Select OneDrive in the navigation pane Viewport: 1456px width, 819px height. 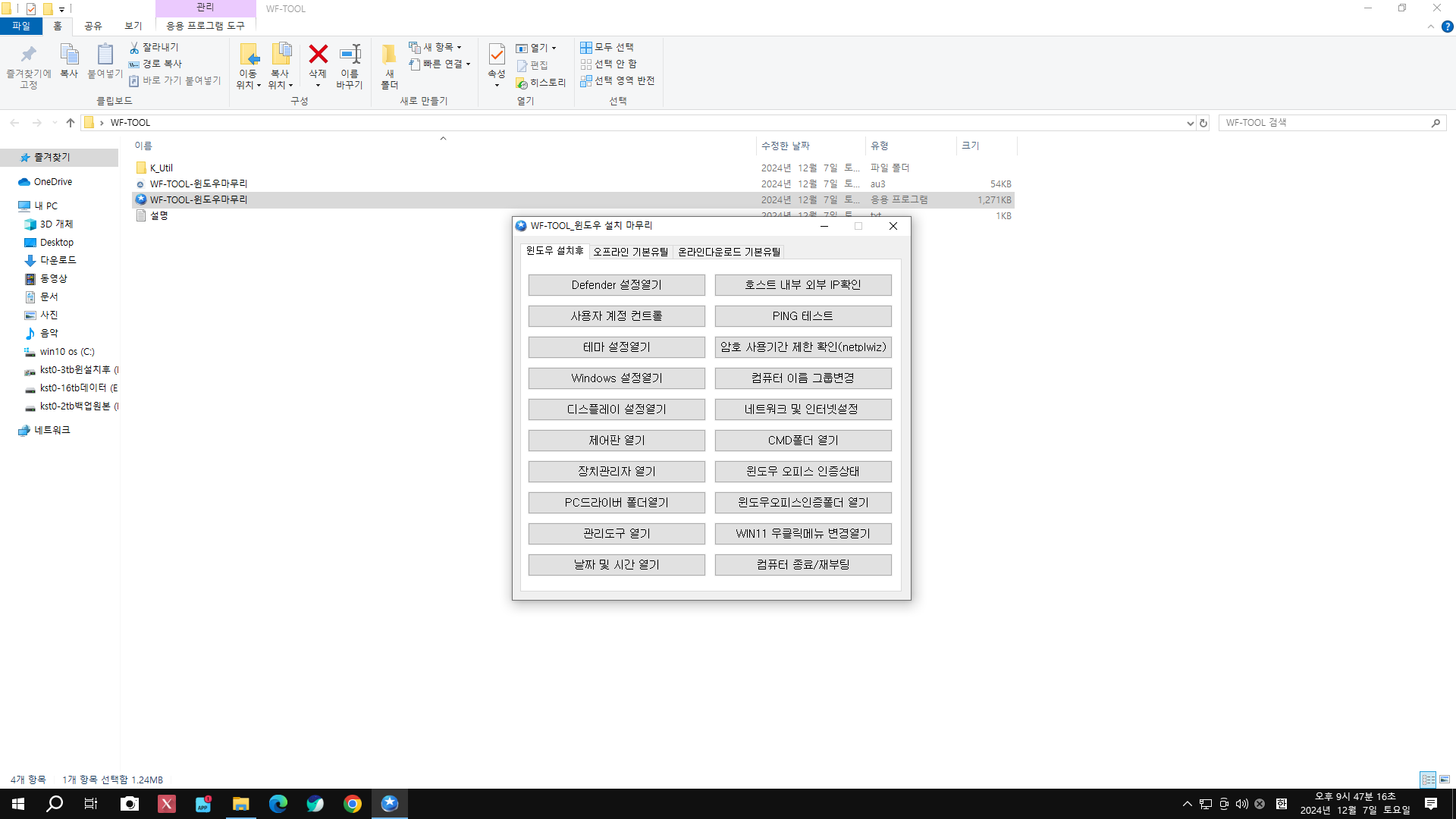tap(52, 182)
